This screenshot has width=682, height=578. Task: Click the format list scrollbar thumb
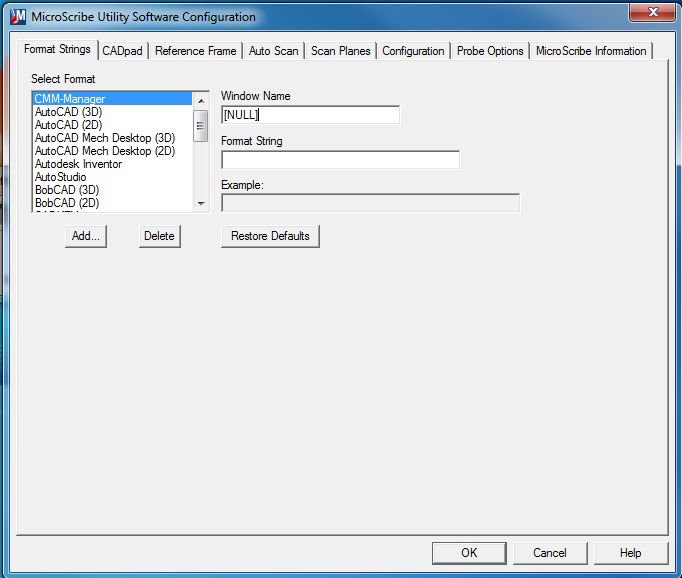coord(201,126)
